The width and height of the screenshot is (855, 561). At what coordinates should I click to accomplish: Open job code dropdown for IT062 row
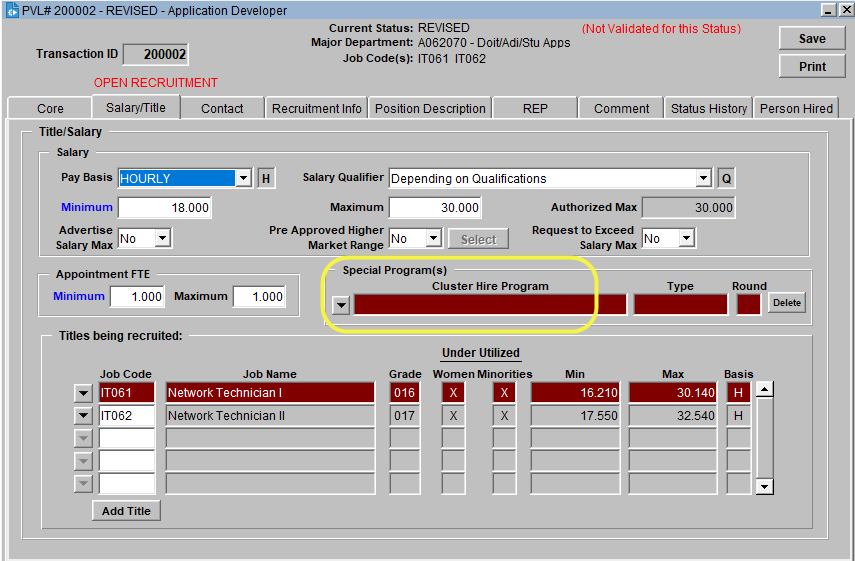[83, 415]
